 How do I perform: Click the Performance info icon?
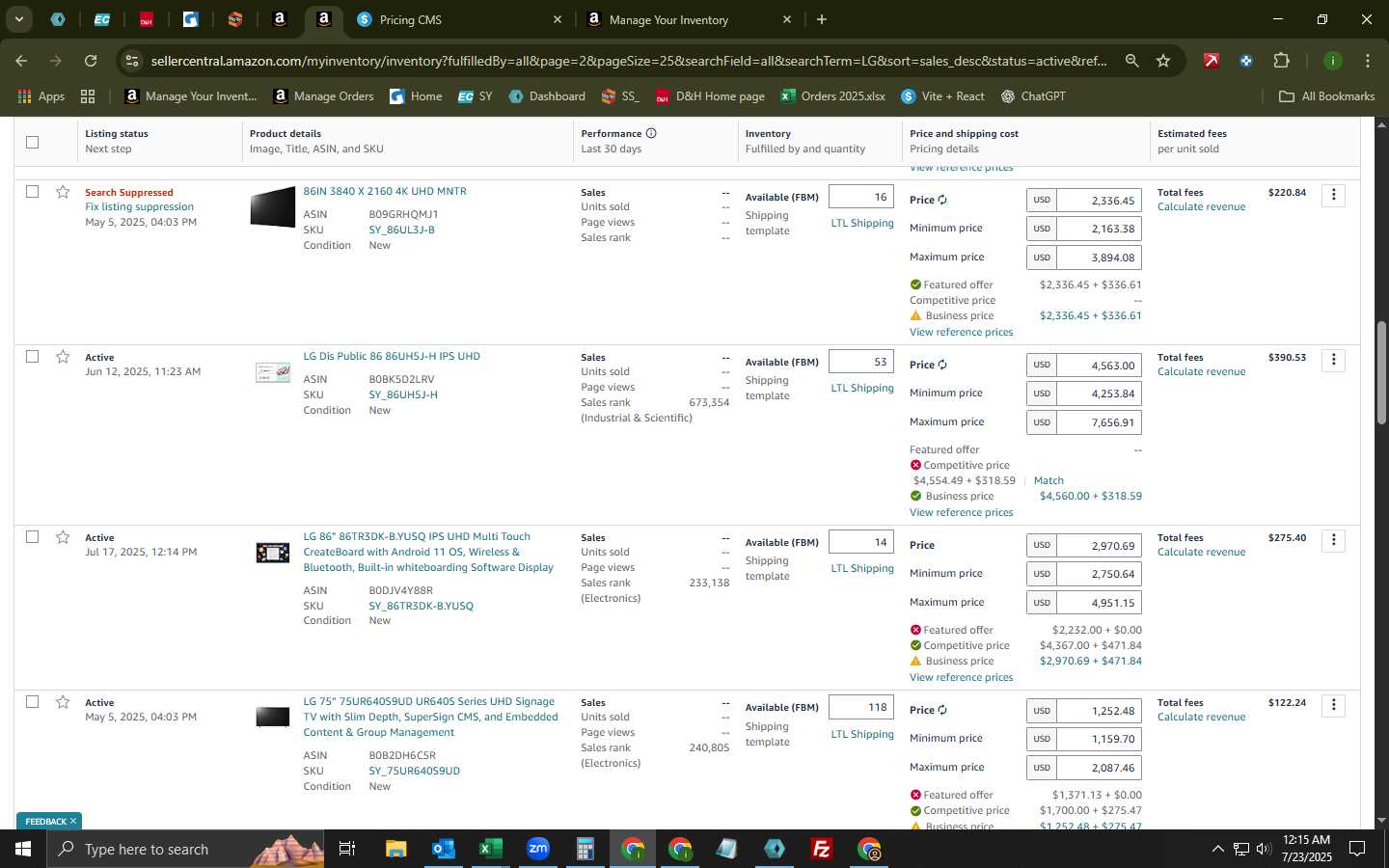click(x=651, y=133)
